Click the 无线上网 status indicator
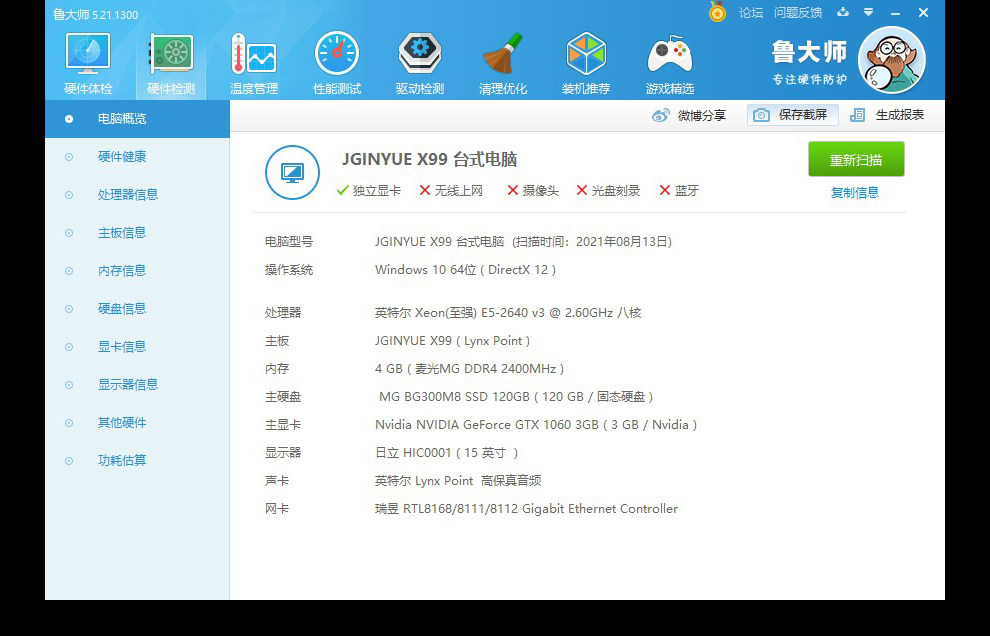Screen dimensions: 990x636 pos(451,191)
